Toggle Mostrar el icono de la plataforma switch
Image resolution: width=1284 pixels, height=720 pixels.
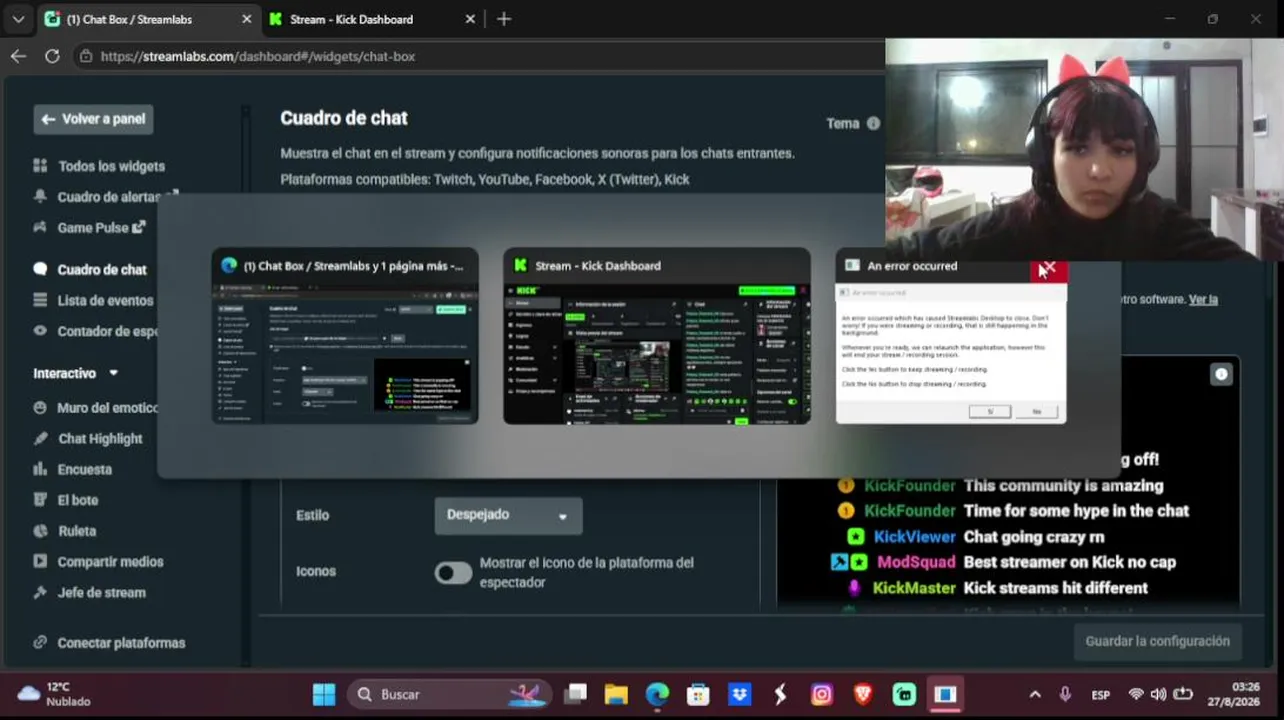click(453, 572)
